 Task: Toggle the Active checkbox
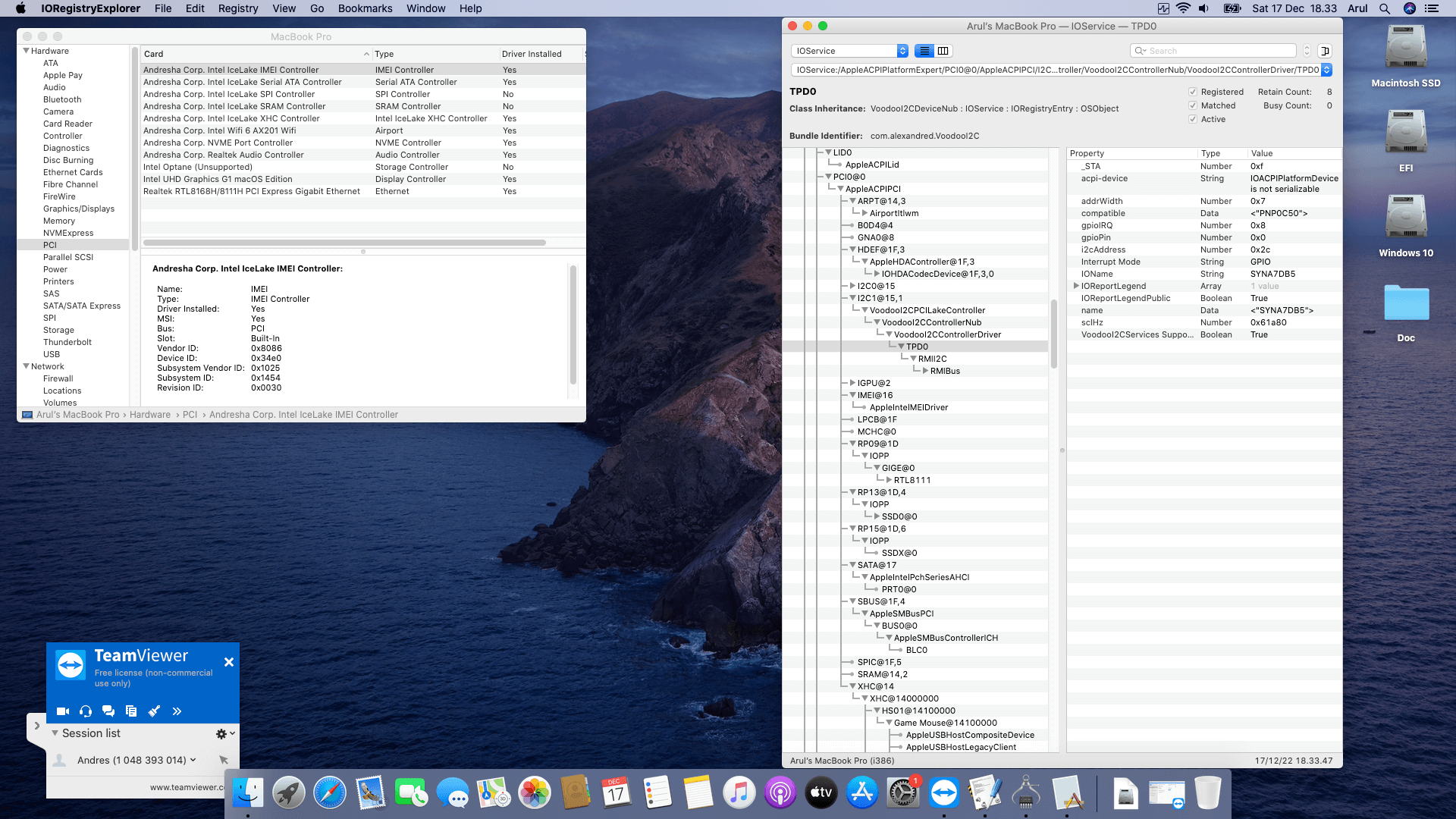(x=1193, y=120)
